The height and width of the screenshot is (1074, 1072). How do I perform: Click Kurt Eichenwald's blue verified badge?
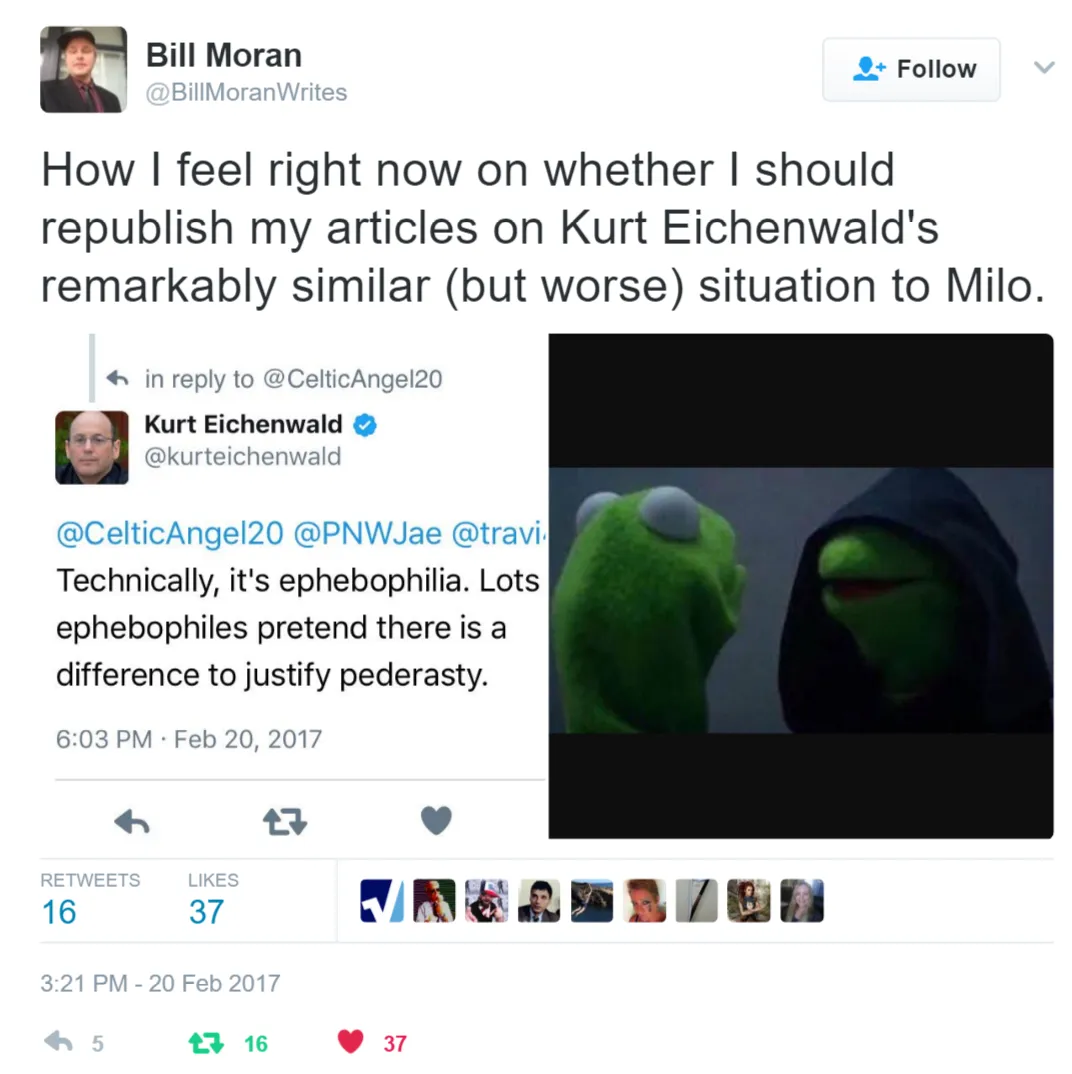[x=365, y=425]
